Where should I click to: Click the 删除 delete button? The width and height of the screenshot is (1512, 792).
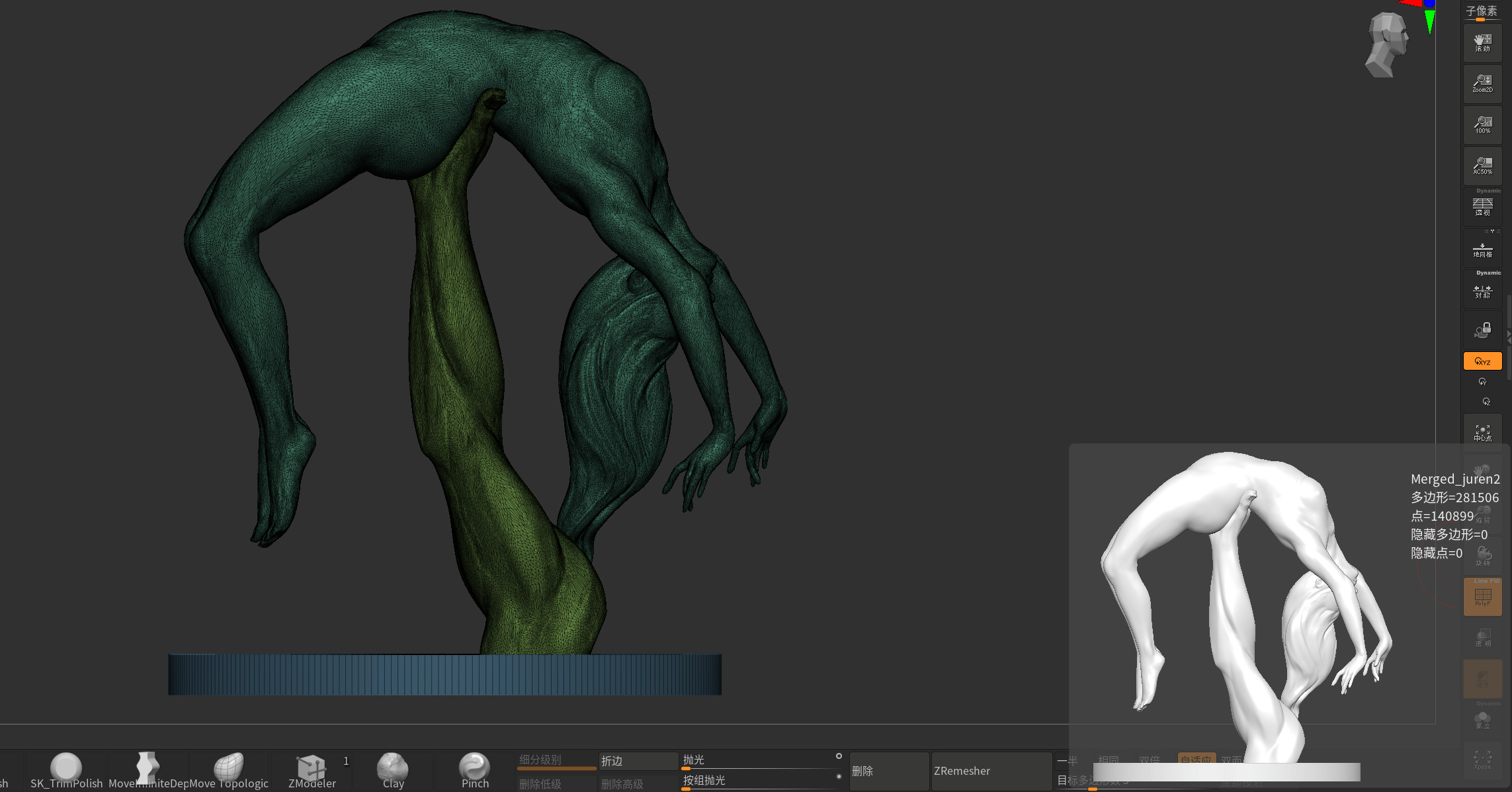click(x=889, y=771)
